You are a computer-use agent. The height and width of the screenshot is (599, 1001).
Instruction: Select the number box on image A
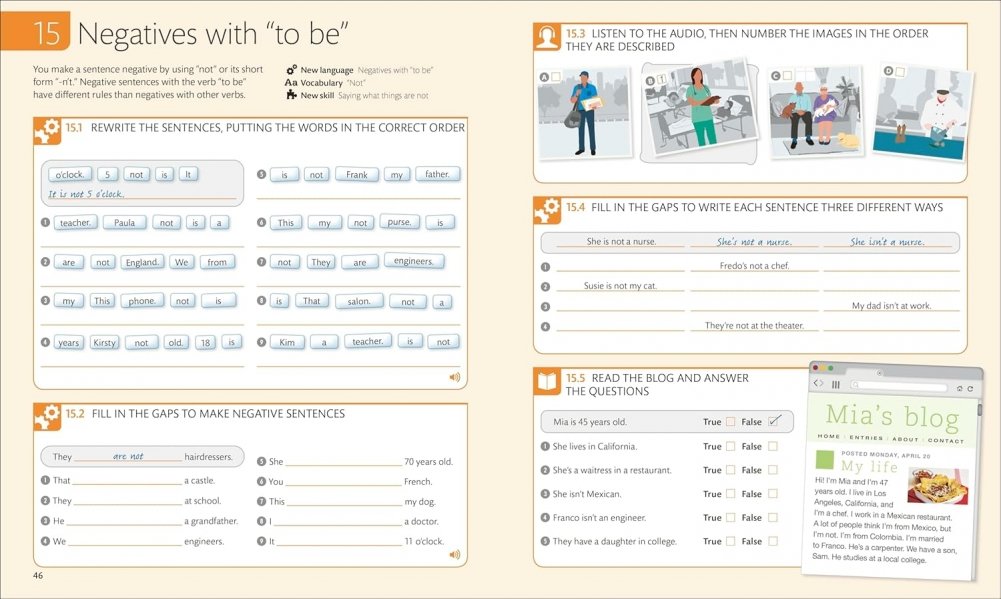click(556, 76)
